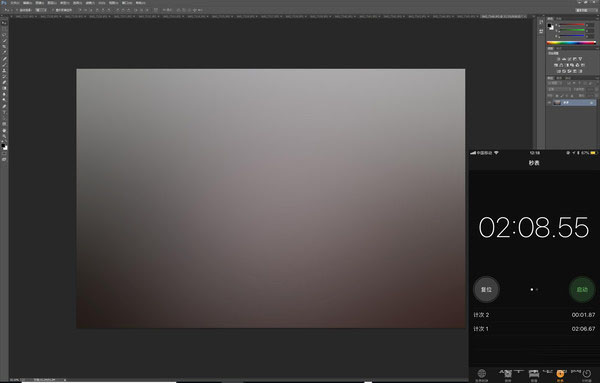Open the 窗口 (Window) menu

coord(127,3)
